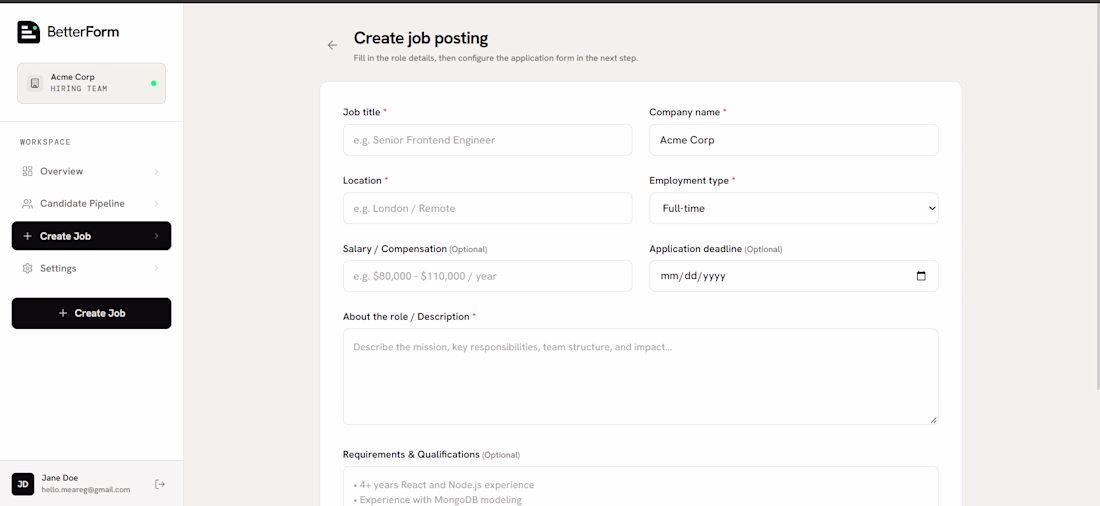Open the Overview workspace page
Image resolution: width=1100 pixels, height=506 pixels.
(x=91, y=171)
